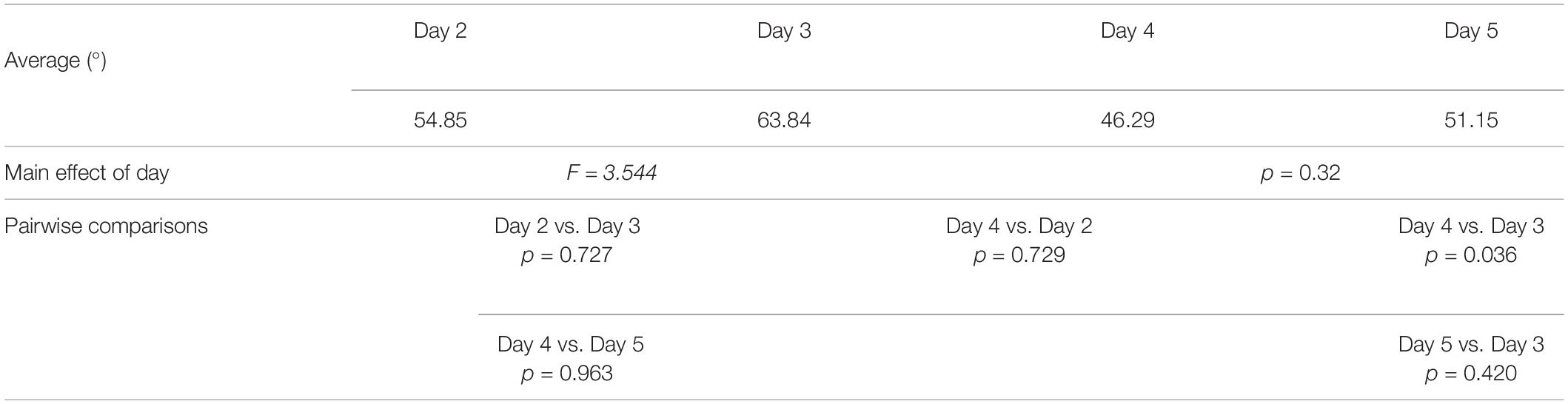
Task: Select the Day 3 column header
Action: point(784,31)
